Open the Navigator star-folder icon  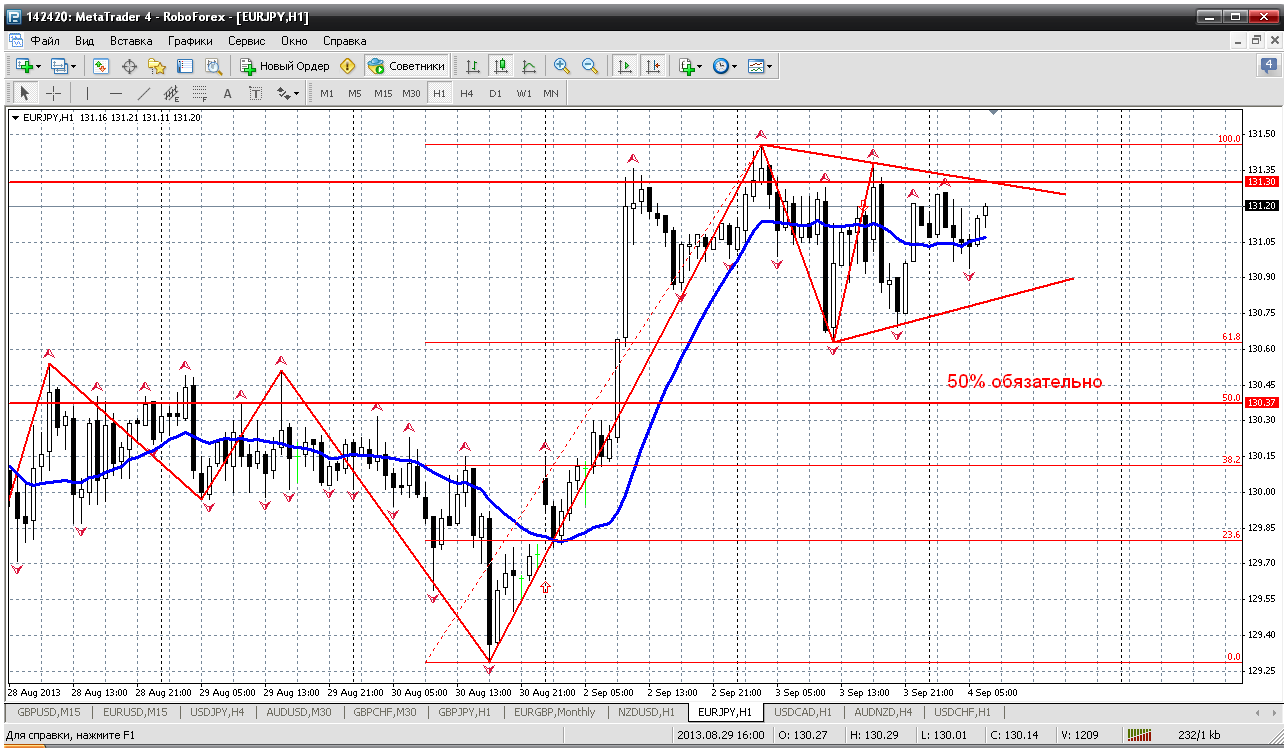pyautogui.click(x=157, y=66)
